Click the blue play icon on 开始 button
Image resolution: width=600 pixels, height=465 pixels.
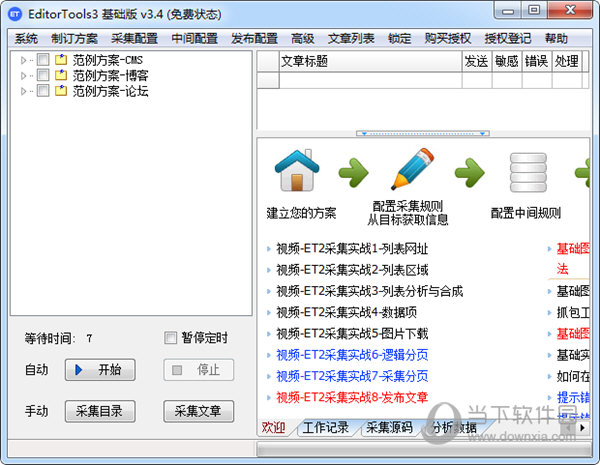pyautogui.click(x=79, y=370)
